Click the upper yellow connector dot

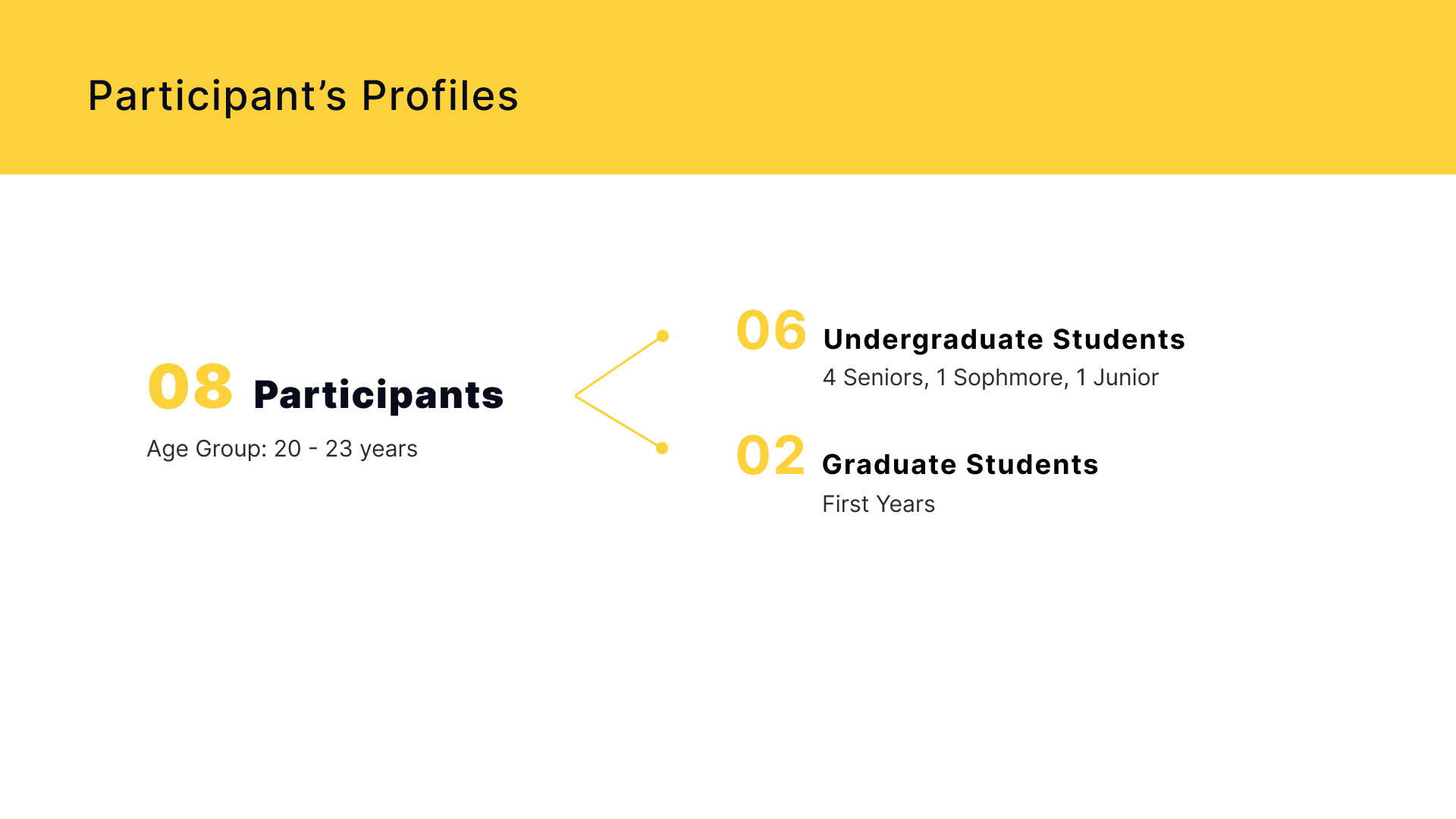coord(663,336)
